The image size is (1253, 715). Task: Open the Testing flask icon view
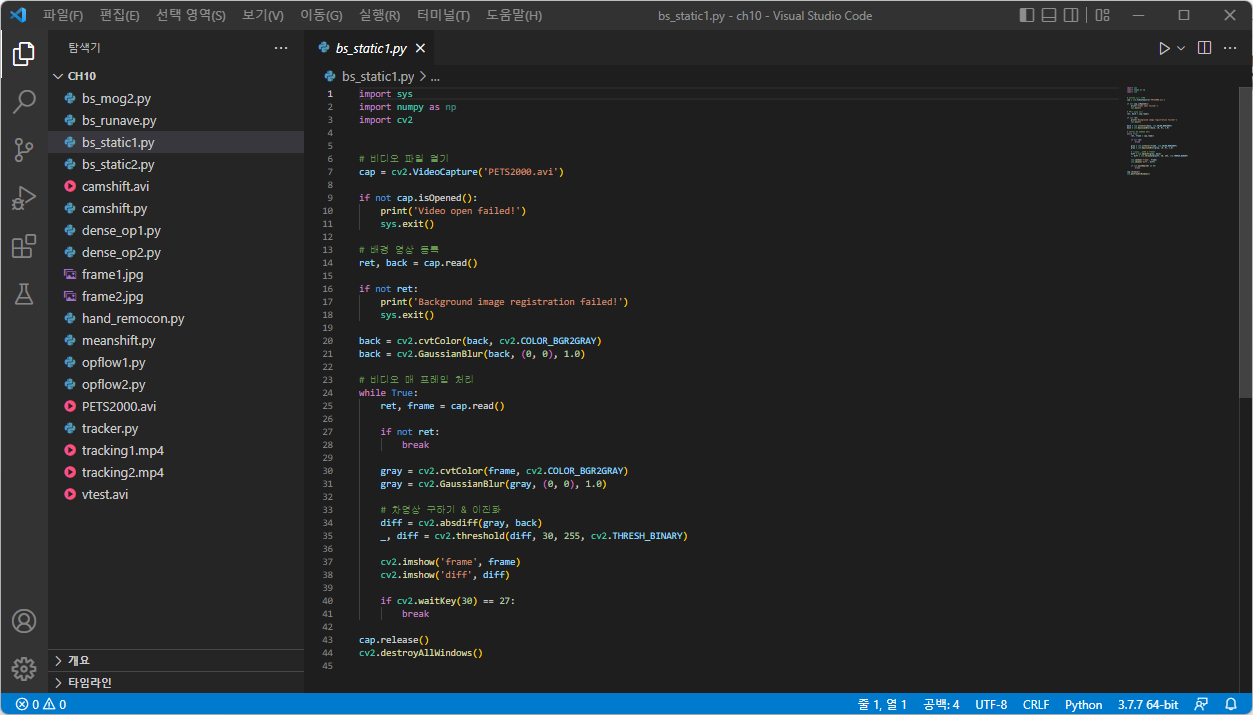(24, 294)
